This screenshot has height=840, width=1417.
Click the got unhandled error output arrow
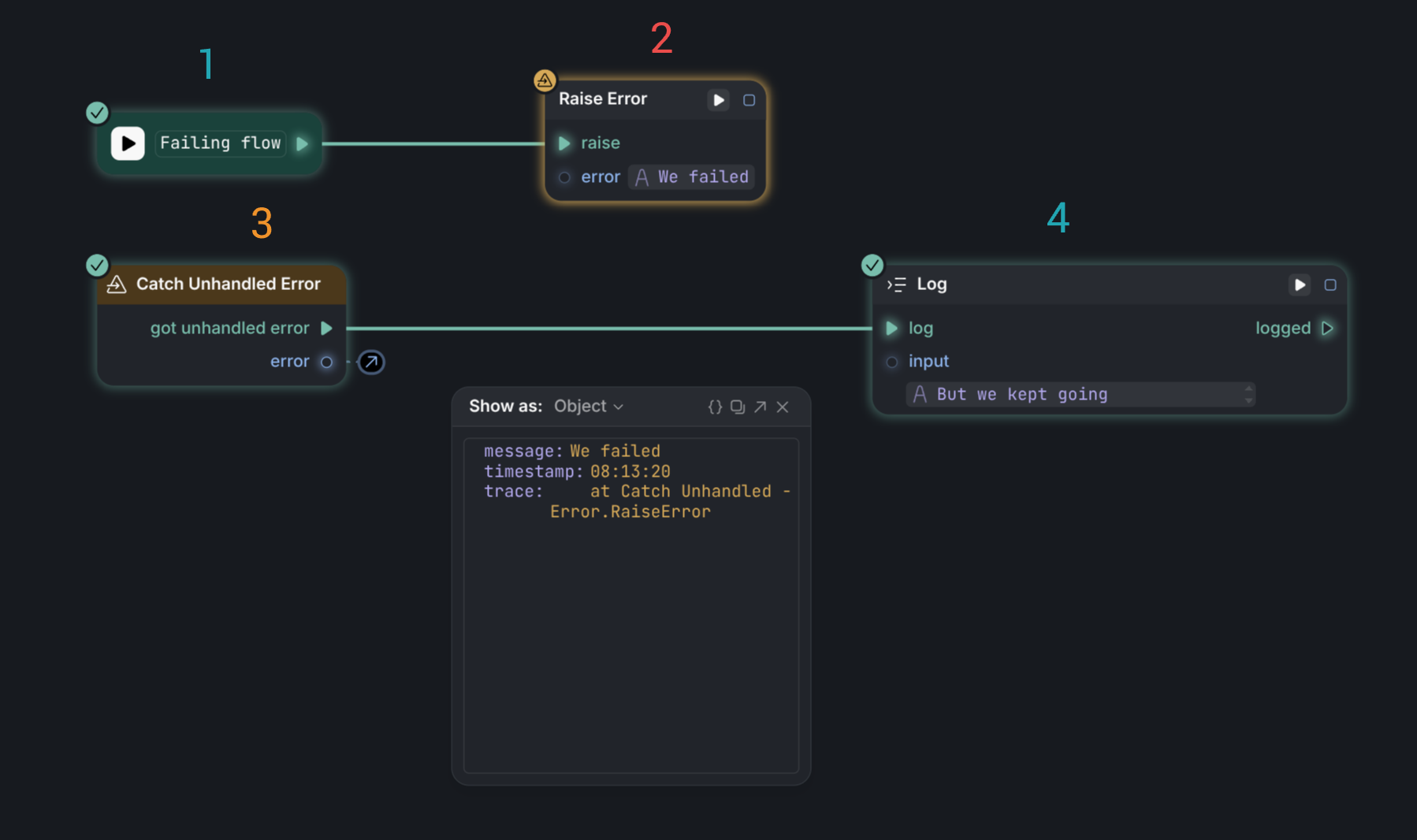(x=326, y=328)
